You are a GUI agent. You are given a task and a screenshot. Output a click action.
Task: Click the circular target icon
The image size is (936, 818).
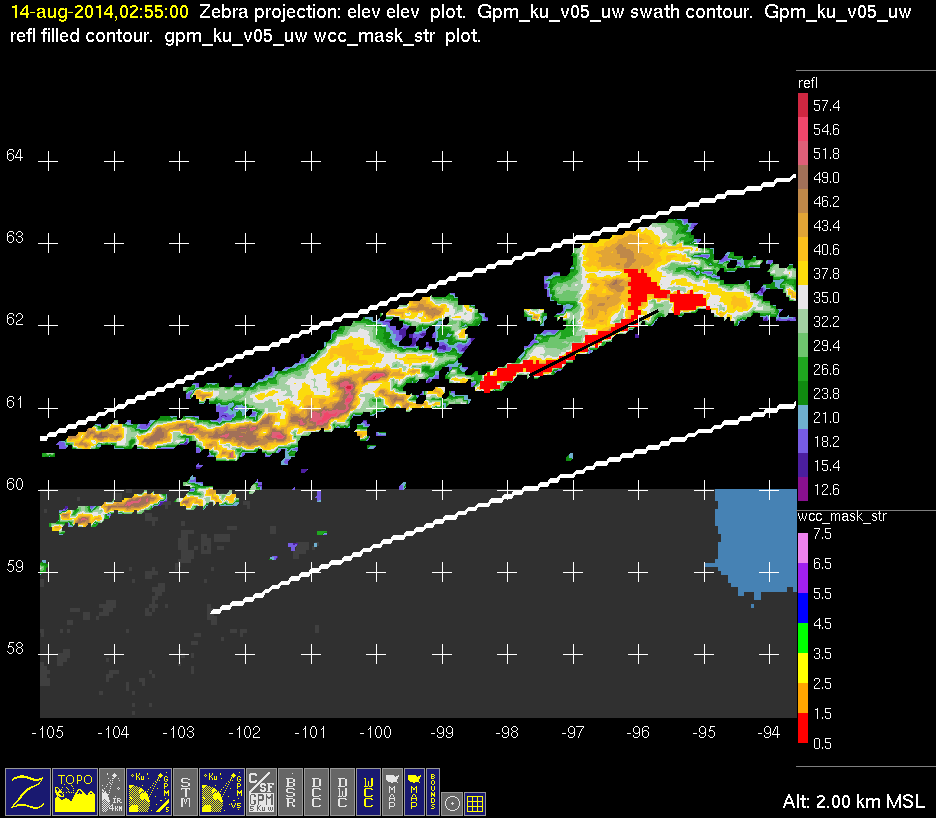pos(452,802)
